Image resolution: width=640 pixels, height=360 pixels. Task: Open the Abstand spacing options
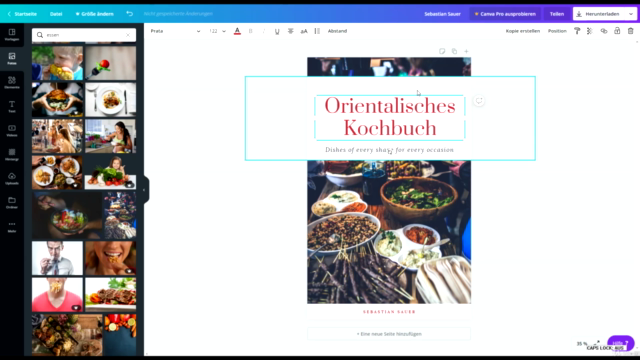tap(337, 31)
